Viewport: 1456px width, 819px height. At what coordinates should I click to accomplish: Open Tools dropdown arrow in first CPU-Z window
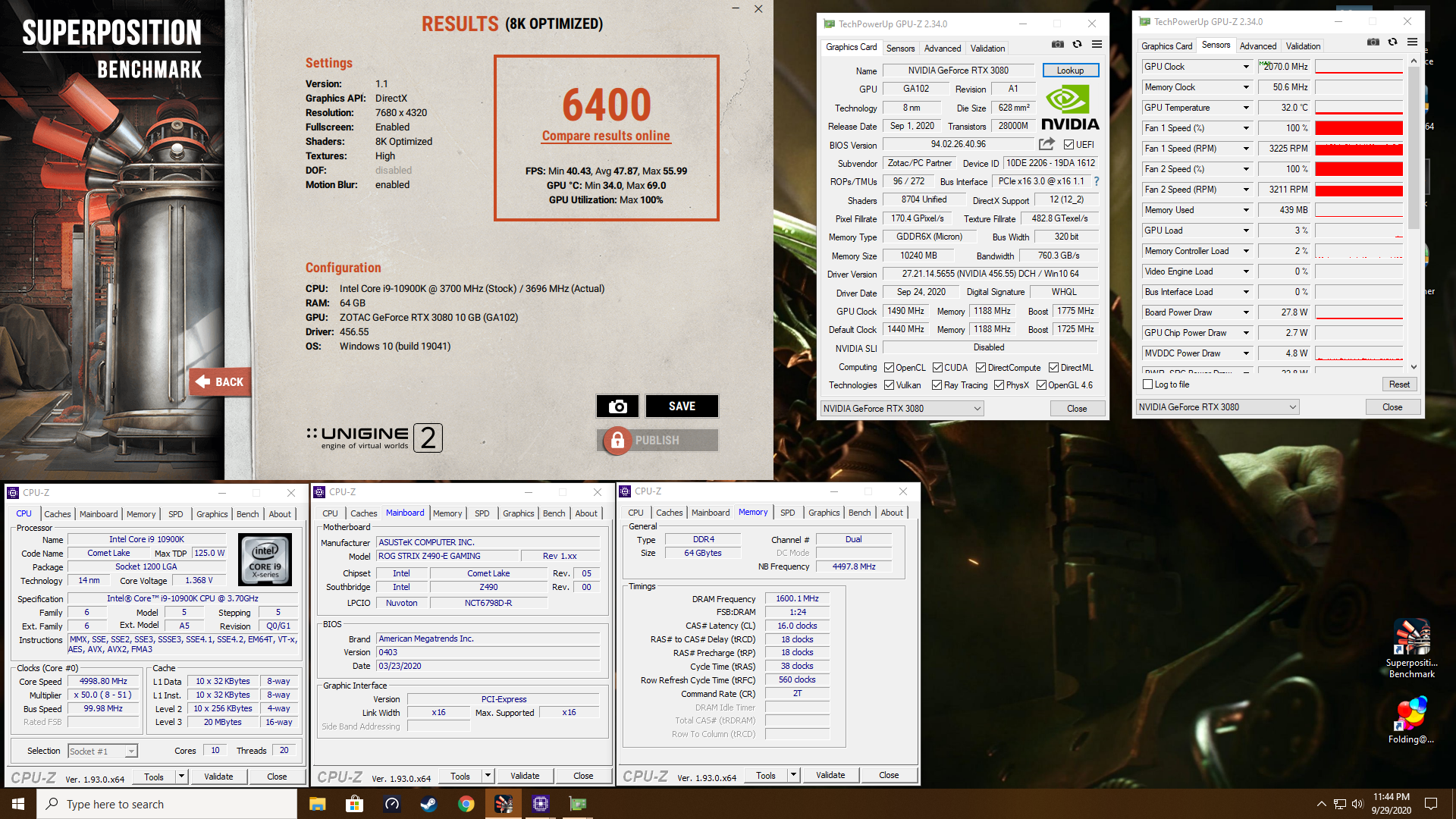pyautogui.click(x=180, y=777)
